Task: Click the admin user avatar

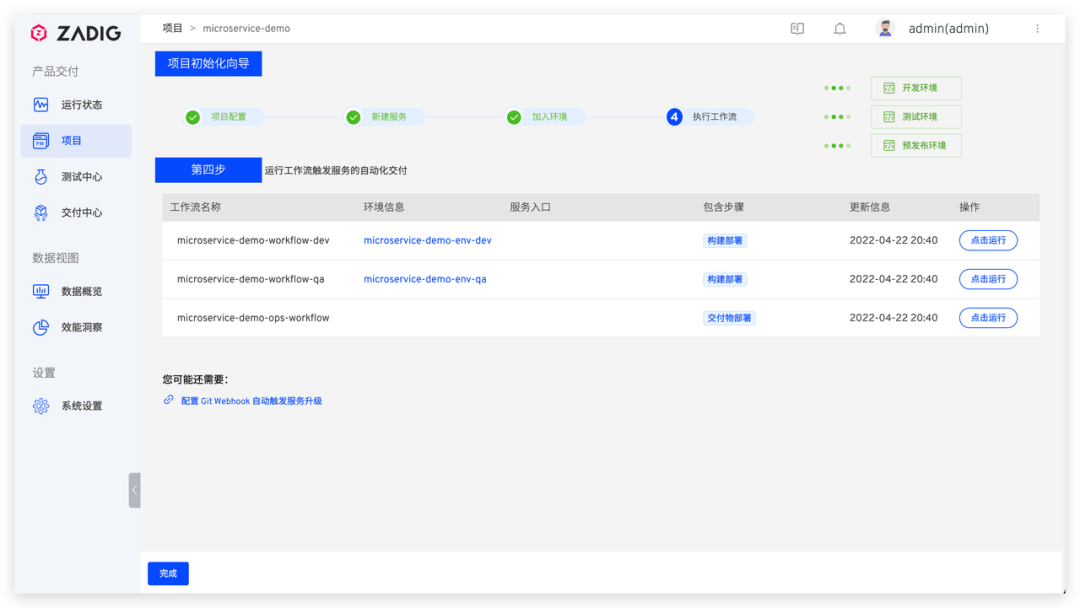Action: click(885, 28)
